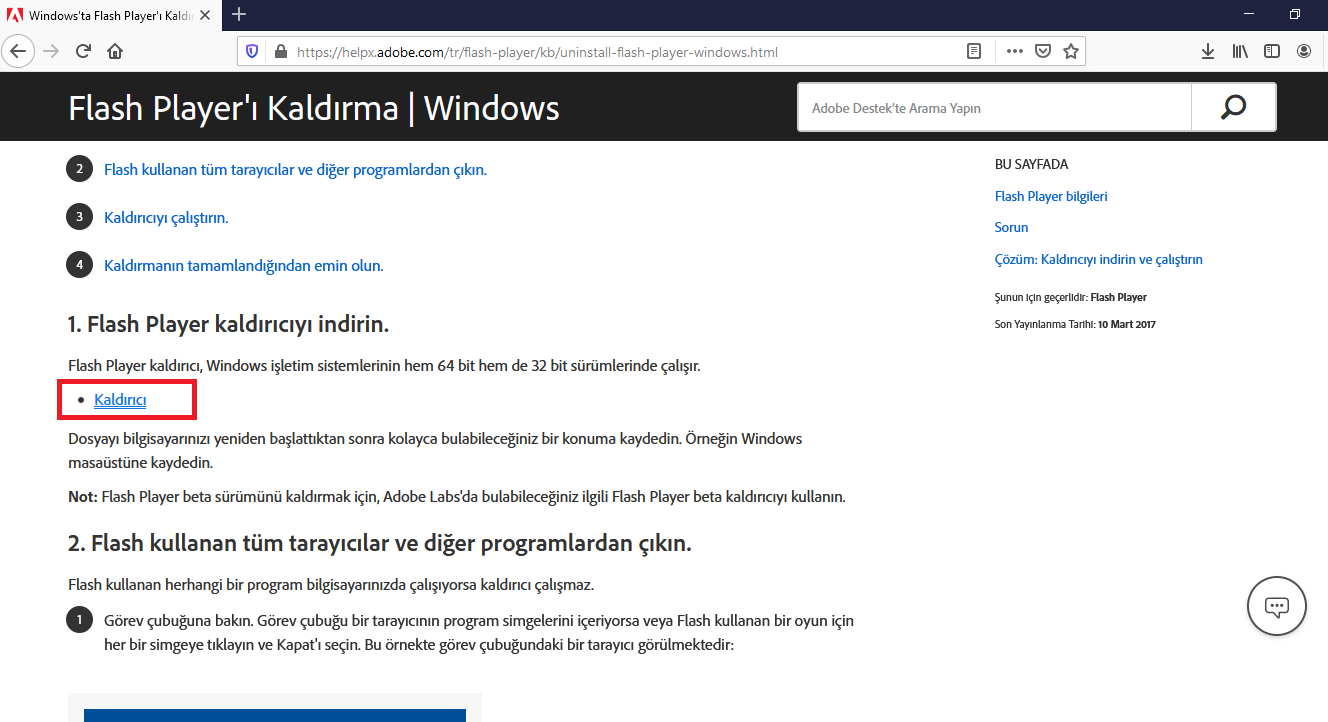
Task: Open the Firefox home page
Action: click(x=116, y=51)
